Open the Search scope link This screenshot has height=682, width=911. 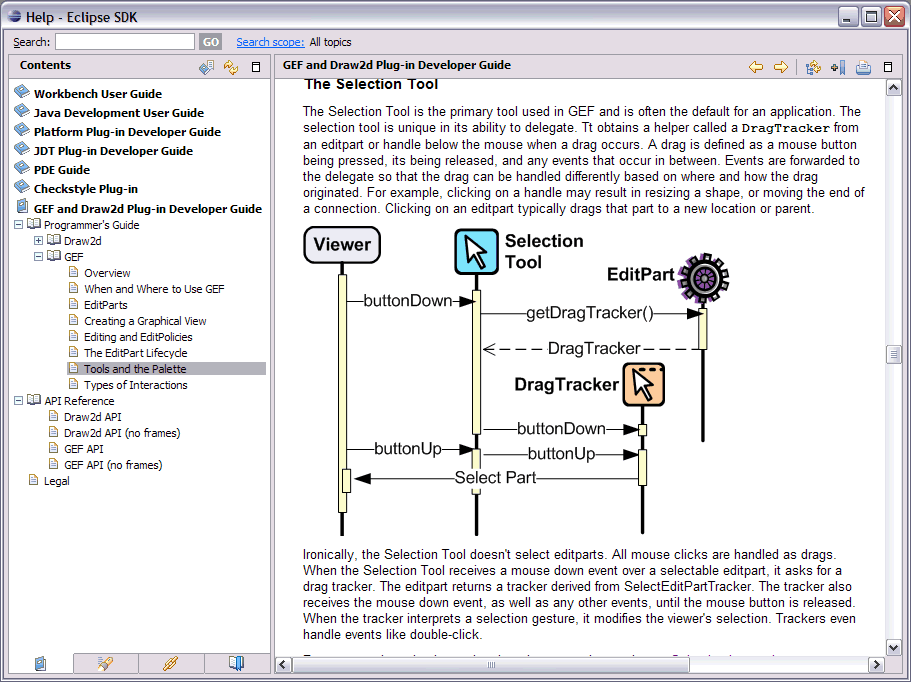(270, 42)
